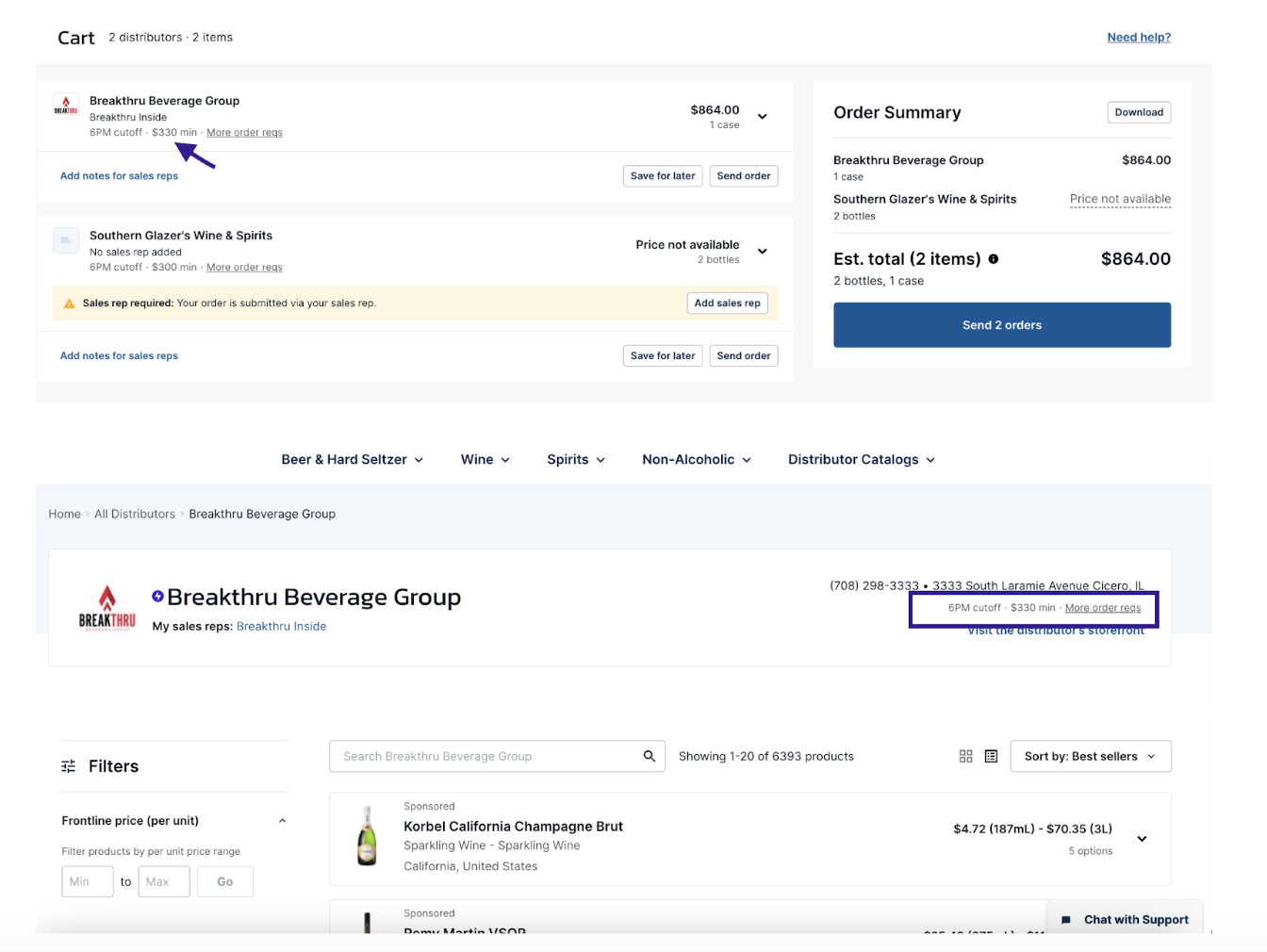This screenshot has width=1267, height=952.
Task: Open Chat with Support
Action: point(1125,919)
